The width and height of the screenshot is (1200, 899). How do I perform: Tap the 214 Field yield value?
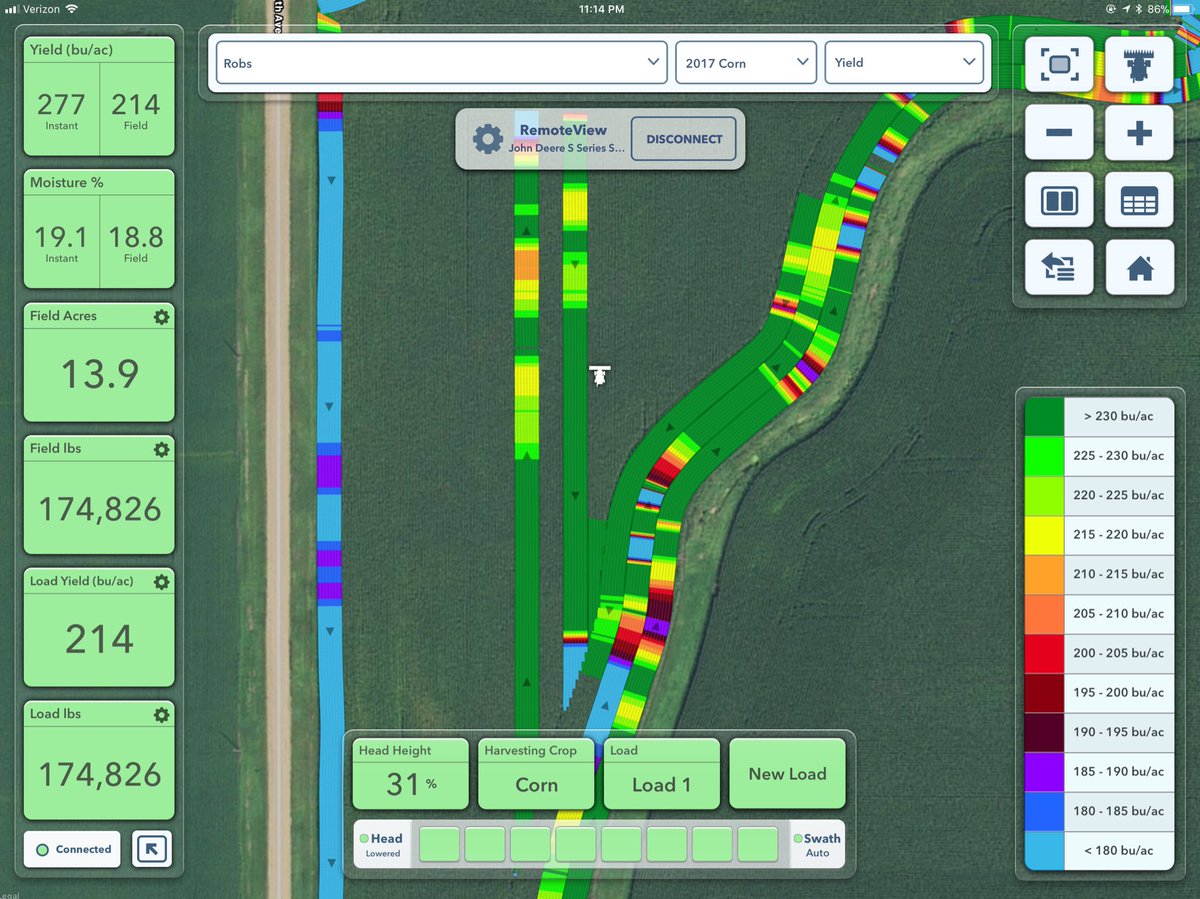click(136, 104)
